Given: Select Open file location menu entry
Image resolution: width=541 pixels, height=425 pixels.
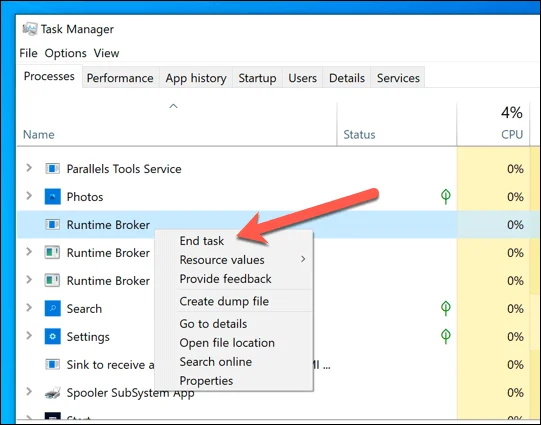Looking at the screenshot, I should coord(227,343).
